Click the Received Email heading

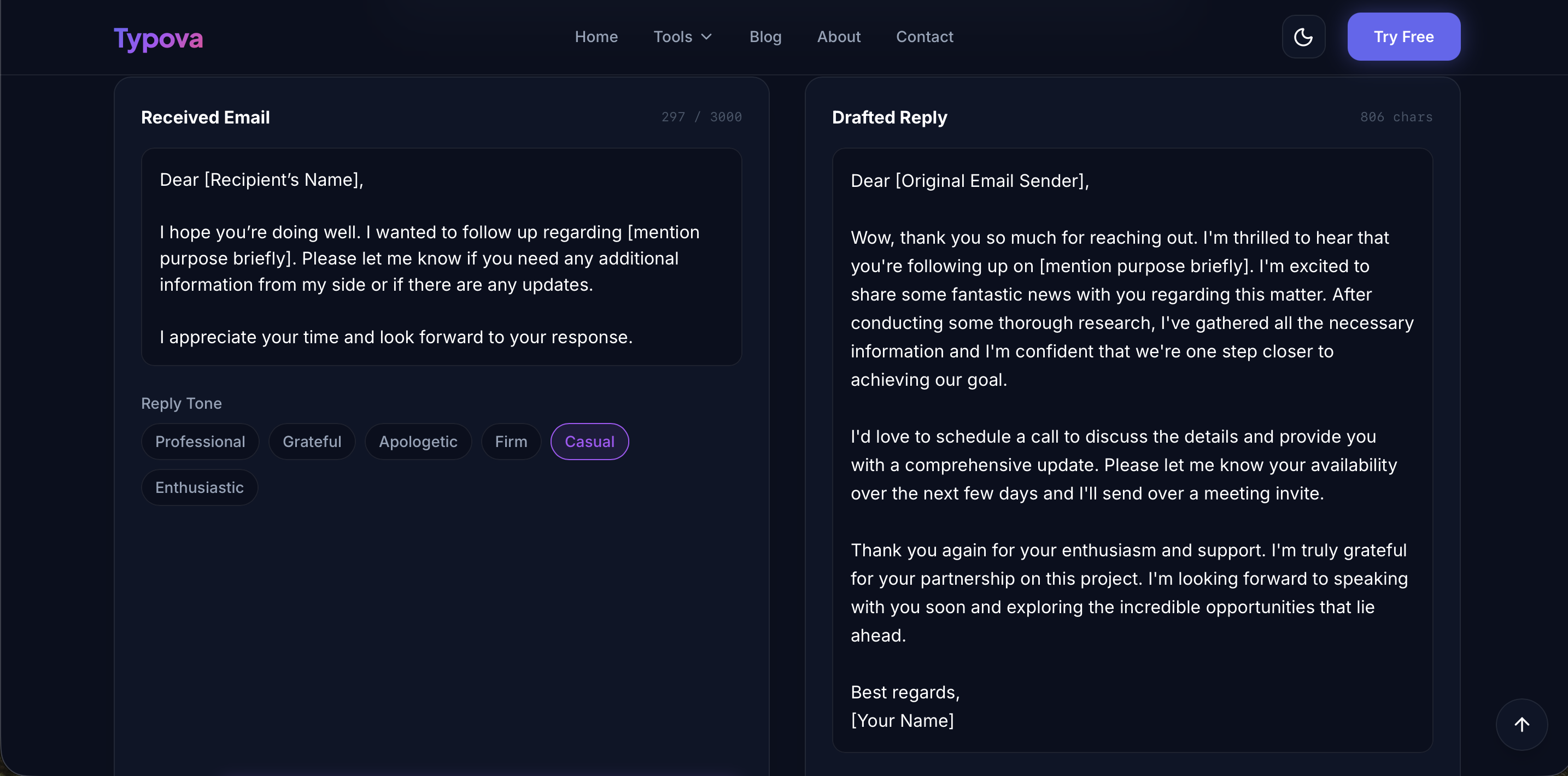(205, 117)
